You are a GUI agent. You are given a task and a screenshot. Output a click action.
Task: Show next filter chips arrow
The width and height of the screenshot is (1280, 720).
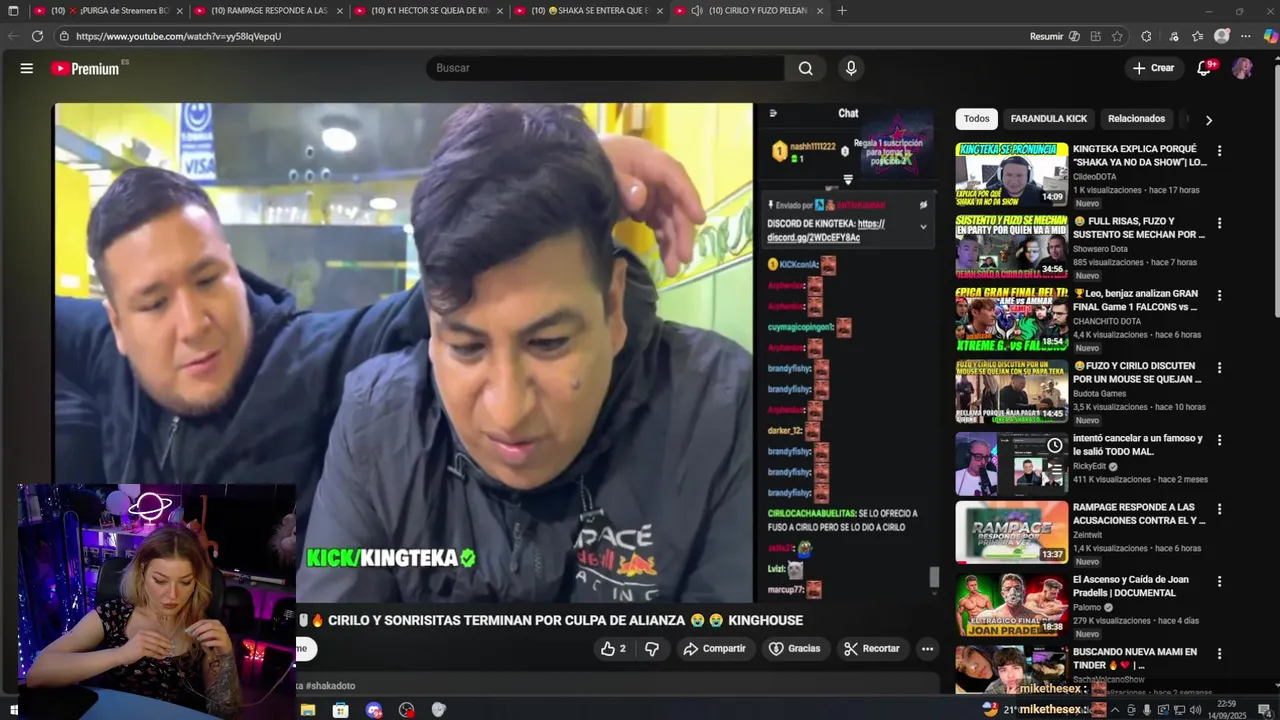[x=1208, y=120]
